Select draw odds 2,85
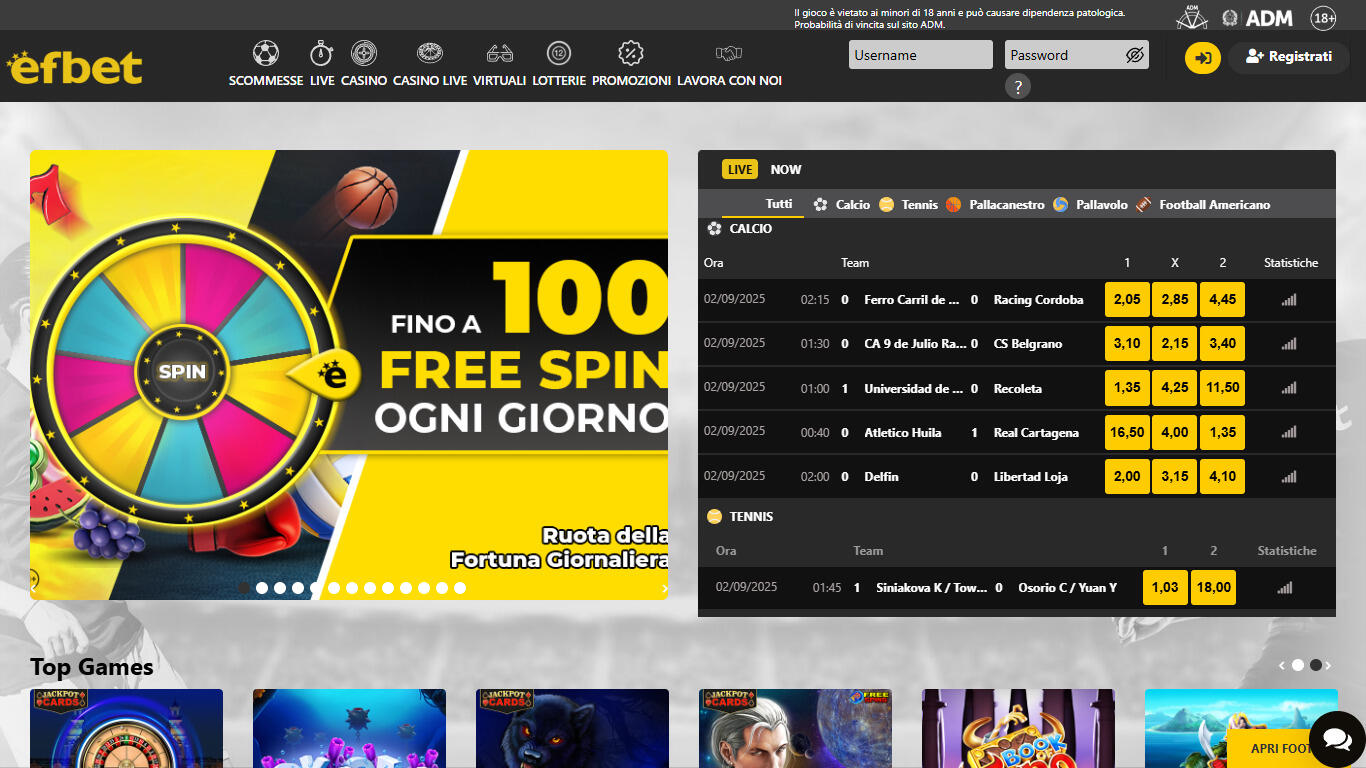The width and height of the screenshot is (1366, 768). click(x=1175, y=300)
